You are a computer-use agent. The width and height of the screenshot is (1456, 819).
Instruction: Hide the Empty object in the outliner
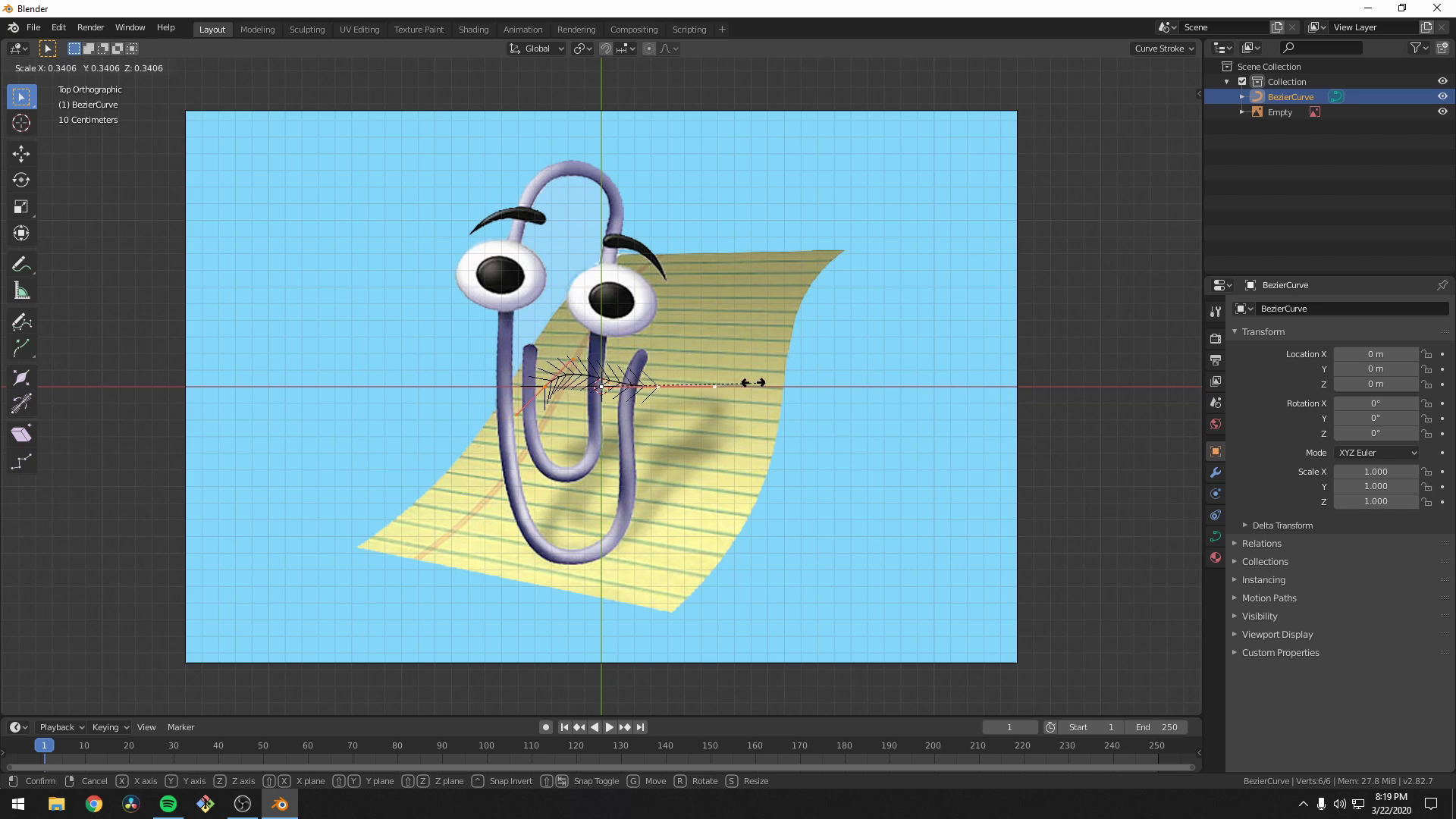(x=1442, y=111)
